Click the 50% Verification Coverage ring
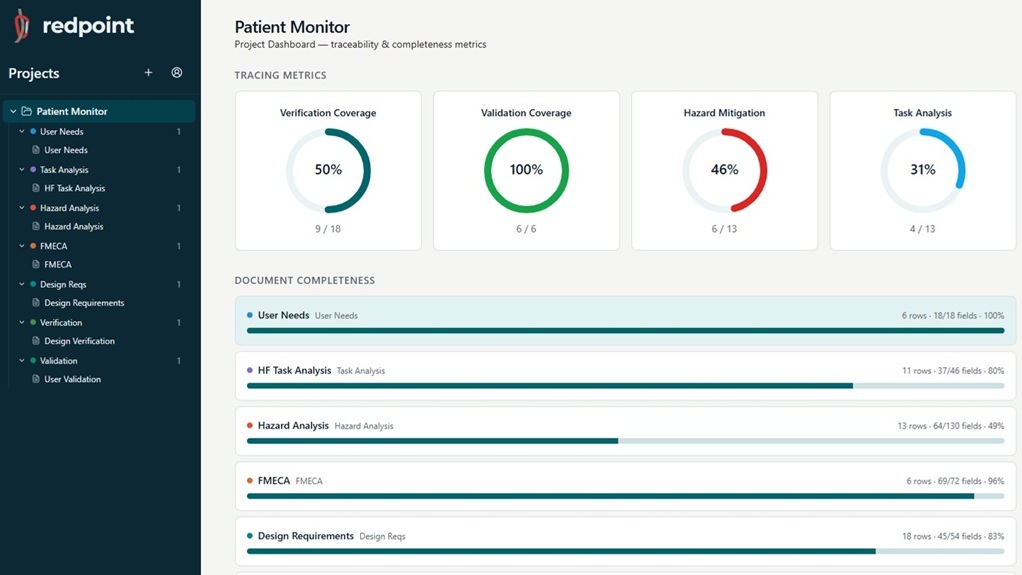This screenshot has height=575, width=1022. pos(328,170)
